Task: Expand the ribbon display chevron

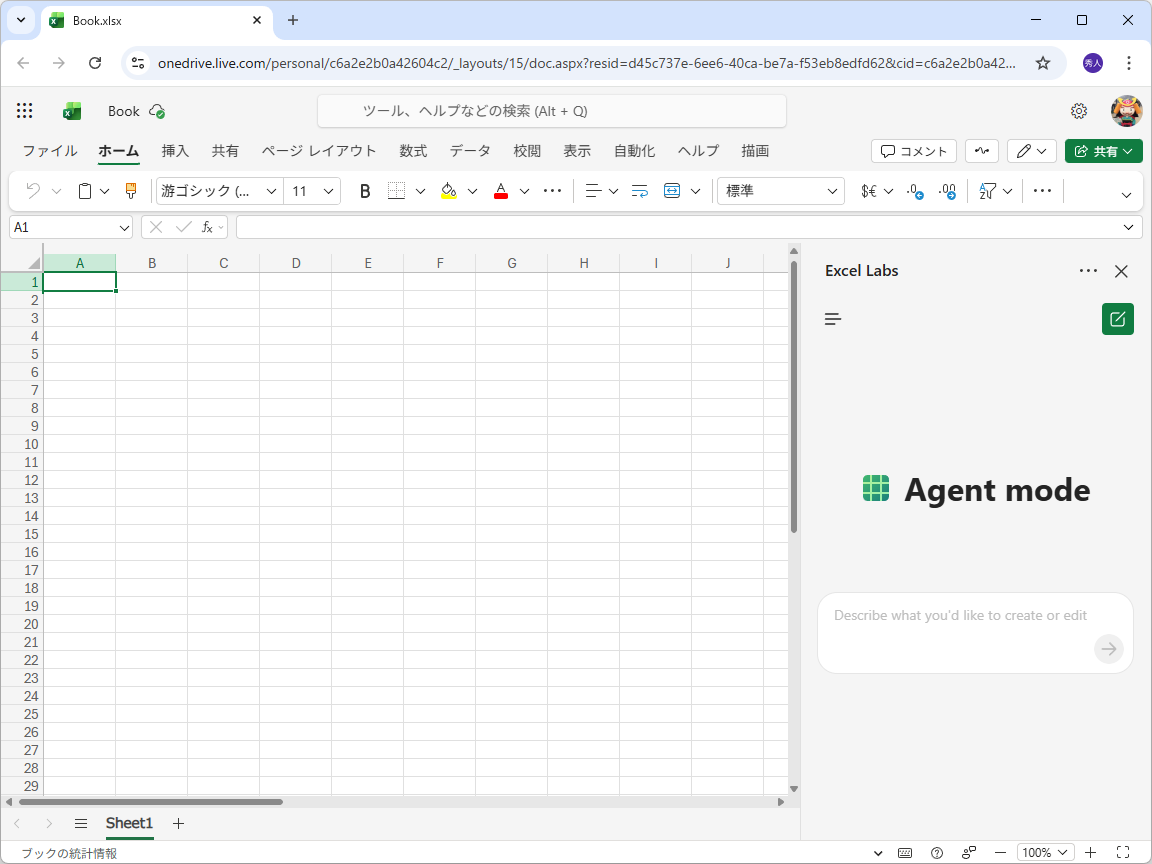Action: point(1126,195)
